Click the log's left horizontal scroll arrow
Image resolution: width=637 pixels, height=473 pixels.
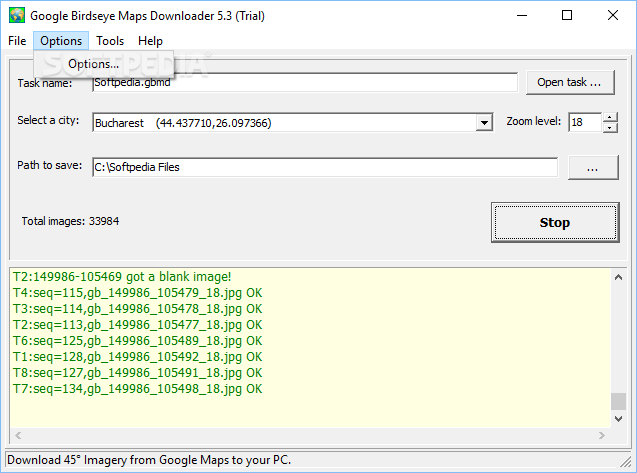click(x=18, y=436)
